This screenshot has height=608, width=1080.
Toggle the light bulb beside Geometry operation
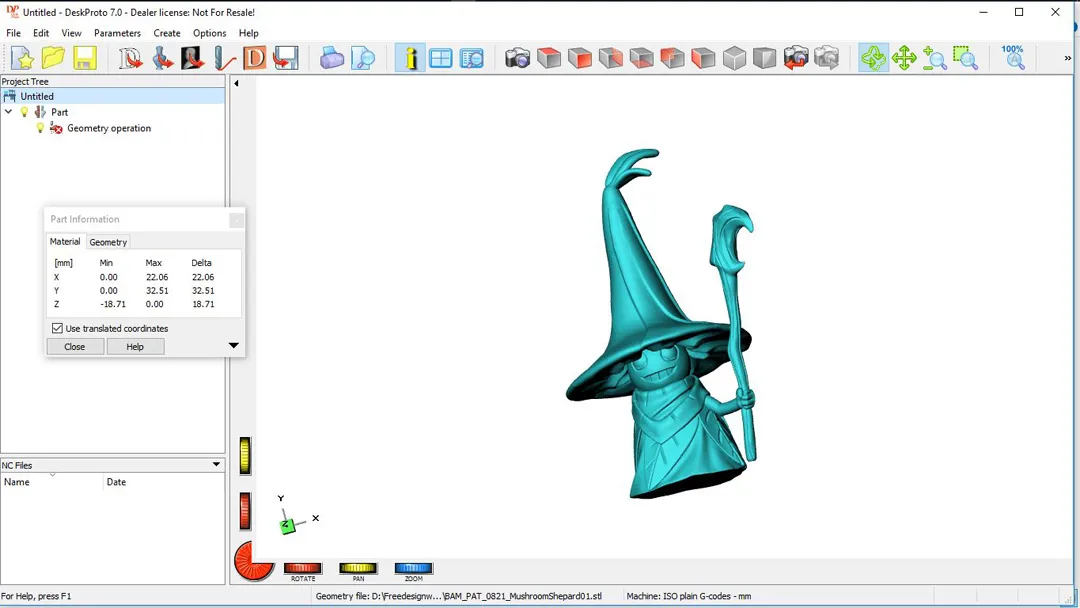coord(40,128)
